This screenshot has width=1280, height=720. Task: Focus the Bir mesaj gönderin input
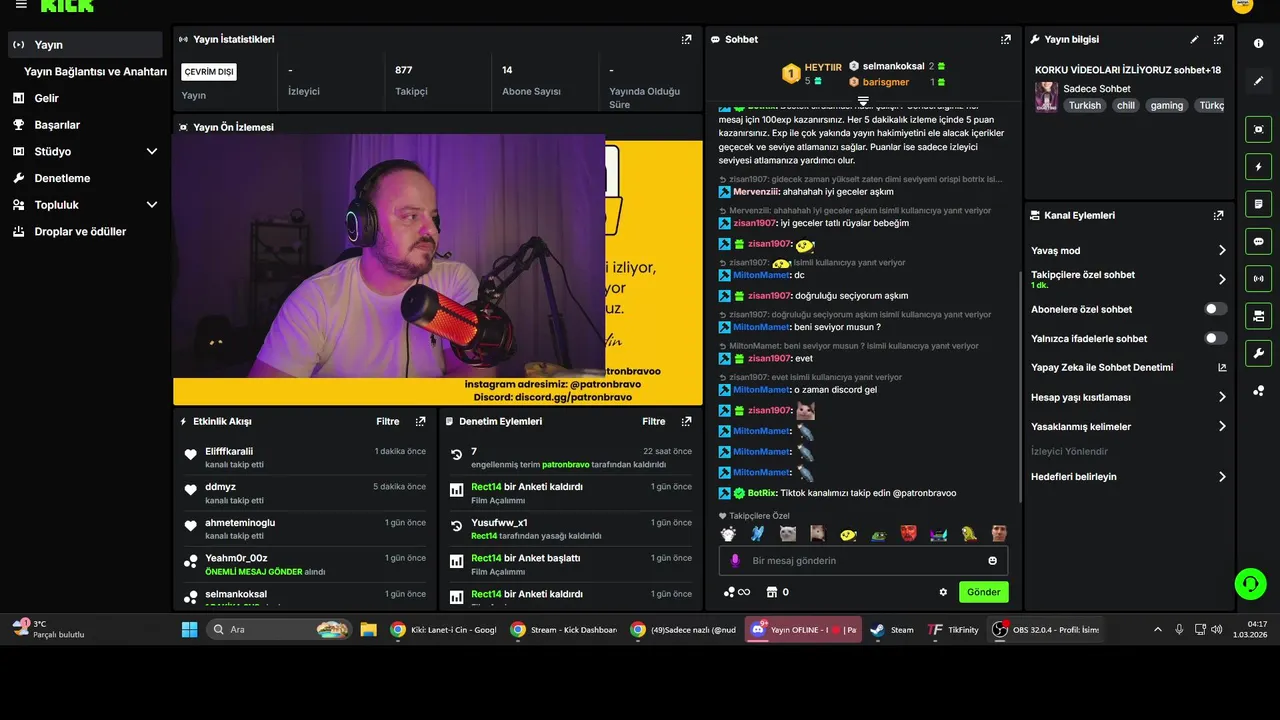tap(863, 561)
